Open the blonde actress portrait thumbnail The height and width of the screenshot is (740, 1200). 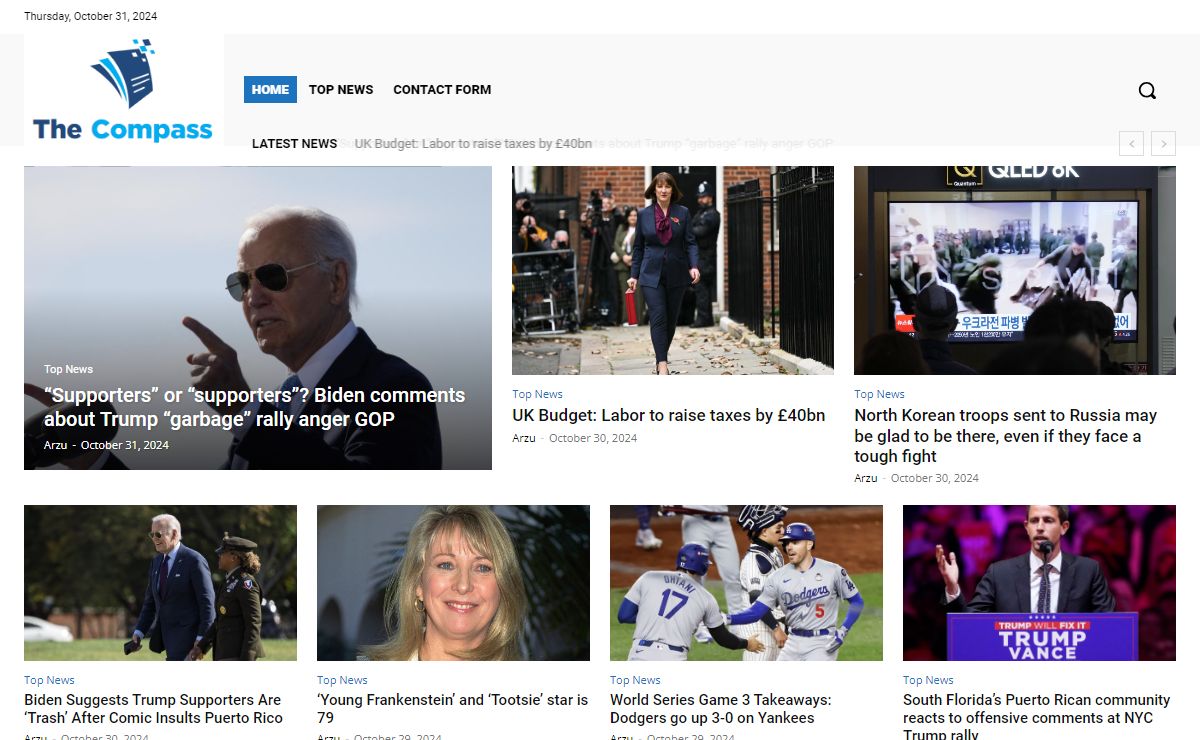[x=453, y=582]
